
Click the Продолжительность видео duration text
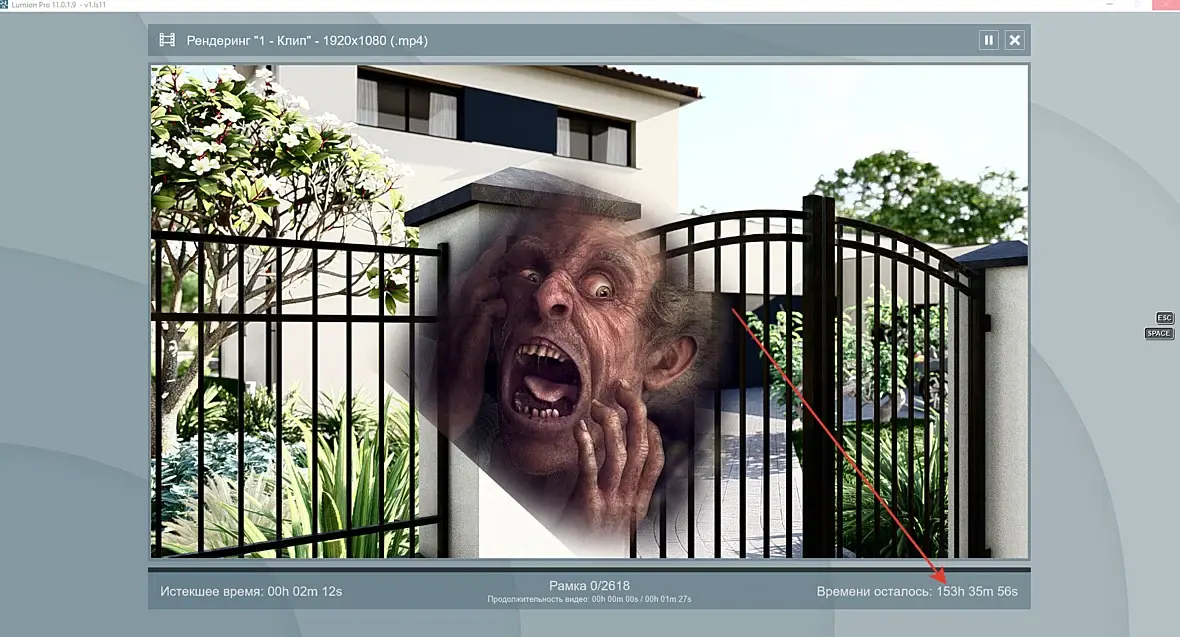pyautogui.click(x=589, y=599)
